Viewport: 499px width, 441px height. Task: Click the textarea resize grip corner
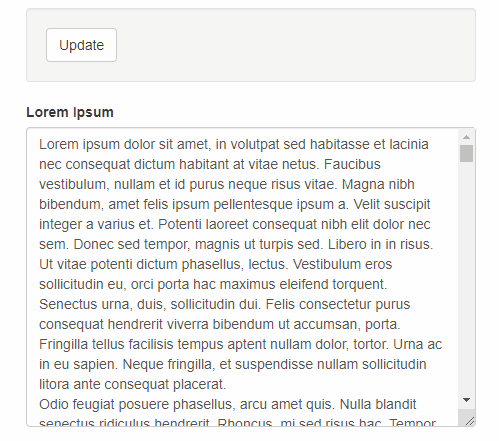click(469, 421)
